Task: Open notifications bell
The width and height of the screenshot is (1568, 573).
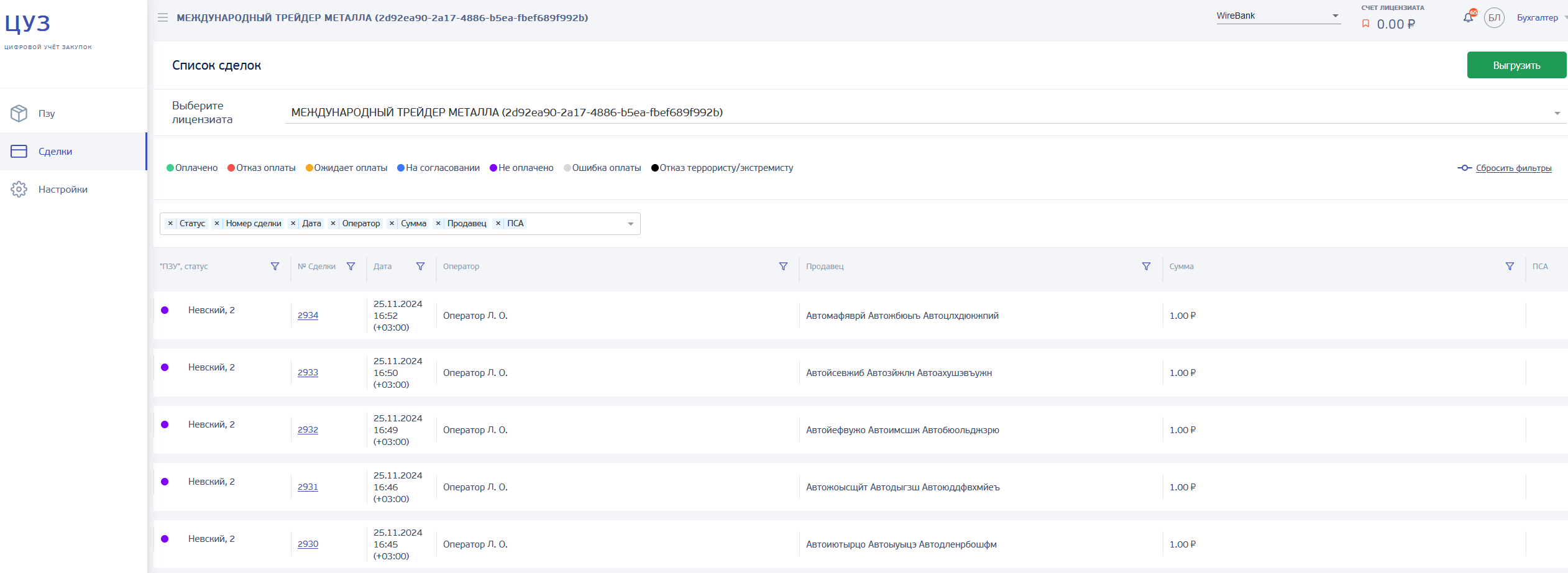Action: click(x=1469, y=17)
